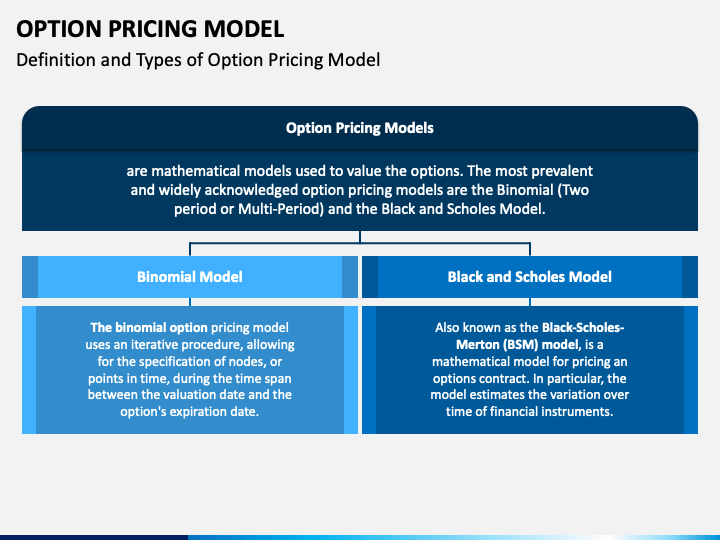
Task: Click right dark accent of Black and Scholes header
Action: coord(690,277)
